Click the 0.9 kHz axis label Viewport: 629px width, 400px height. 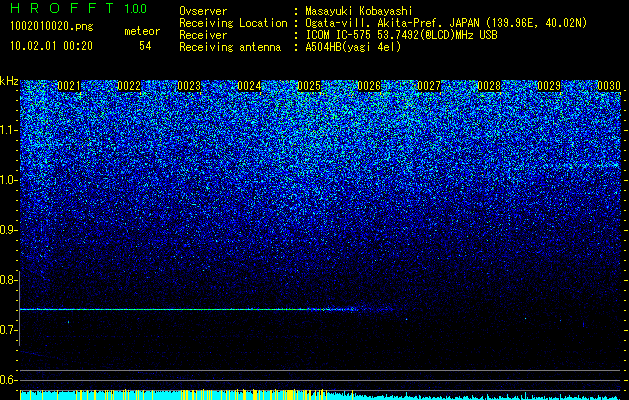8,230
